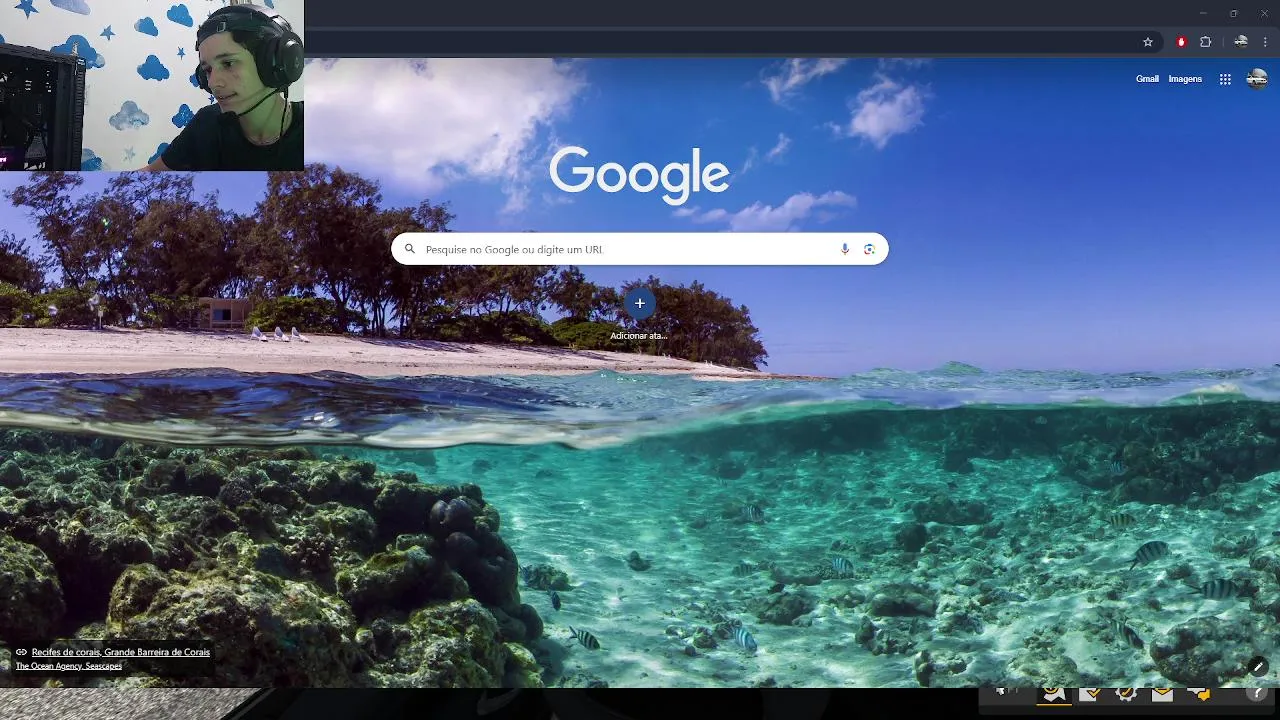Open the Extensions puzzle piece menu
This screenshot has height=720, width=1280.
pos(1205,42)
